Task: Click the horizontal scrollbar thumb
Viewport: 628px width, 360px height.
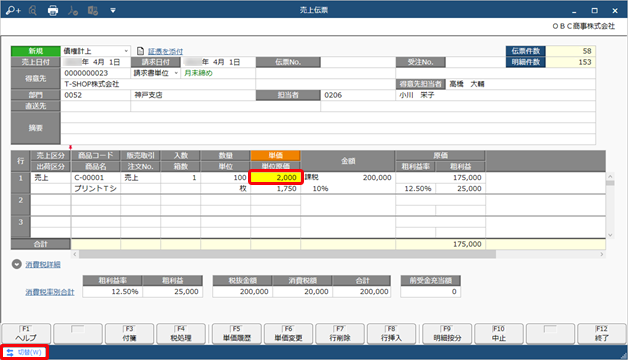Action: click(x=287, y=254)
